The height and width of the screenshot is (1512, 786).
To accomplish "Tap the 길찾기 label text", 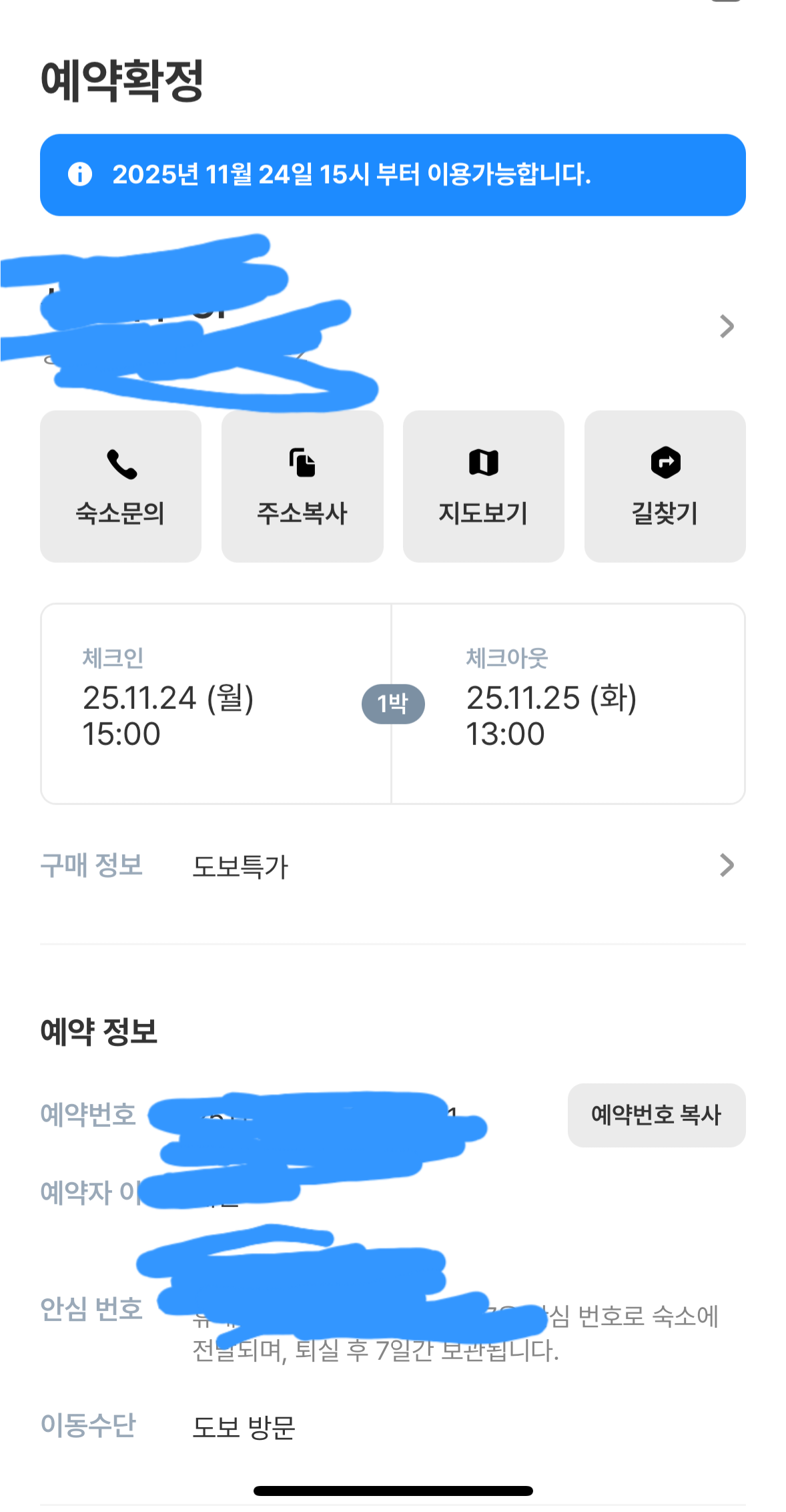I will (665, 513).
